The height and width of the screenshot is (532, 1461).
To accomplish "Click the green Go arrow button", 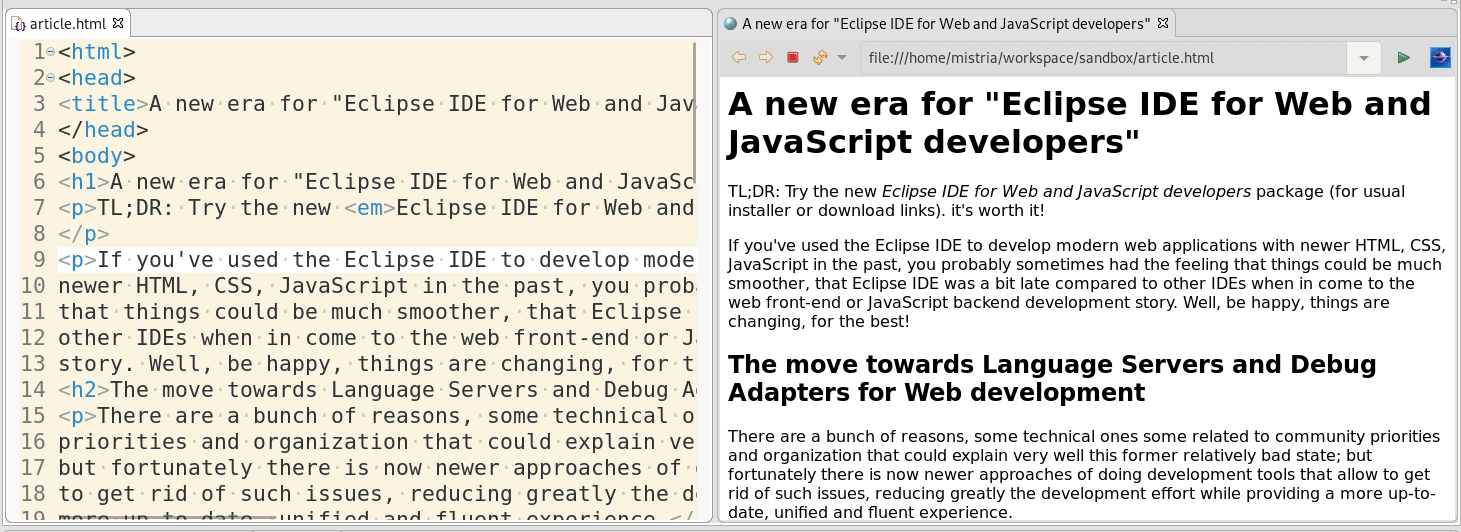I will coord(1404,58).
